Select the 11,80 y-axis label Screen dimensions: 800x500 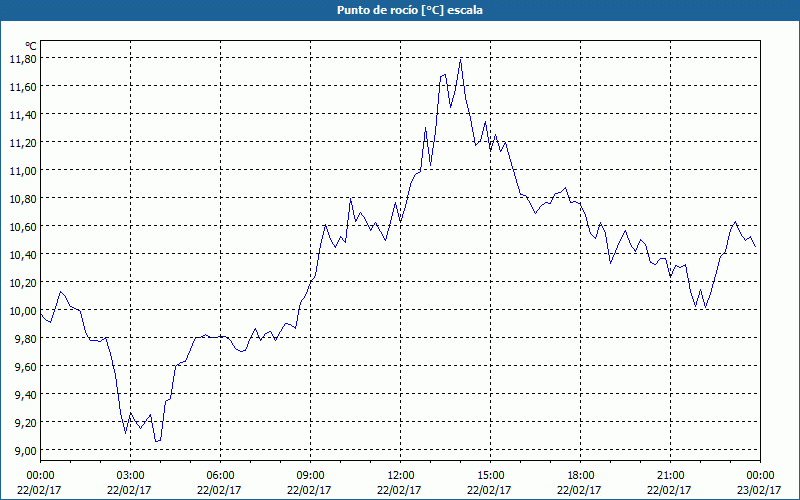pyautogui.click(x=23, y=59)
